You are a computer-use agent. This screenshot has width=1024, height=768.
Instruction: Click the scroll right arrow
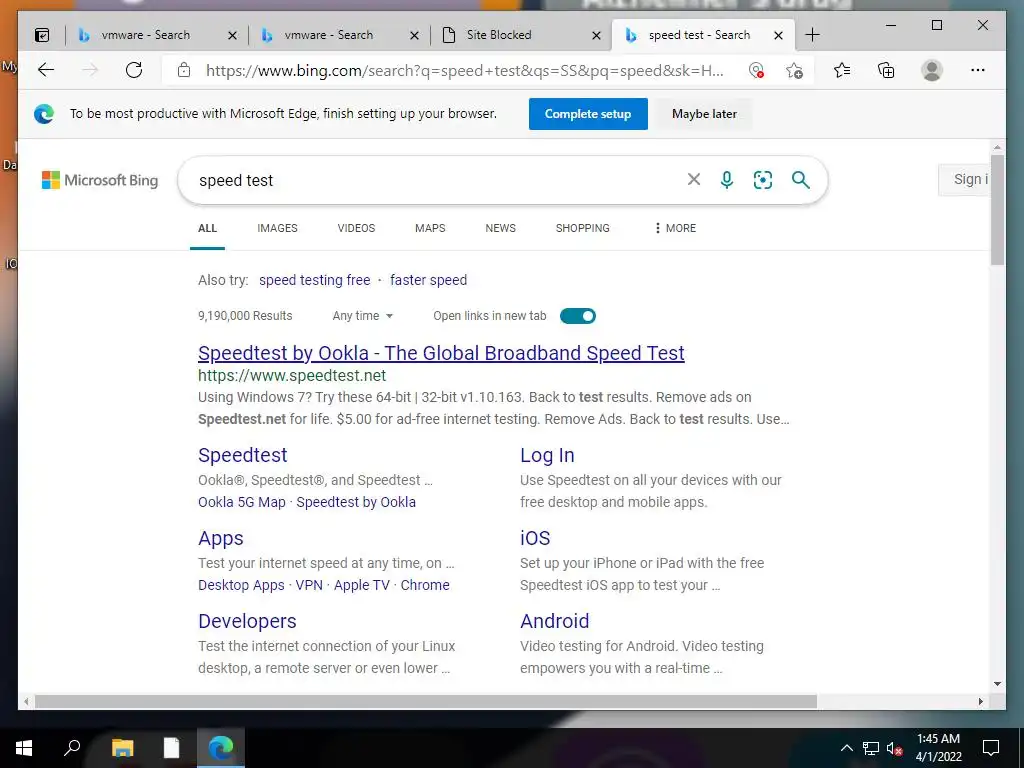pyautogui.click(x=980, y=701)
